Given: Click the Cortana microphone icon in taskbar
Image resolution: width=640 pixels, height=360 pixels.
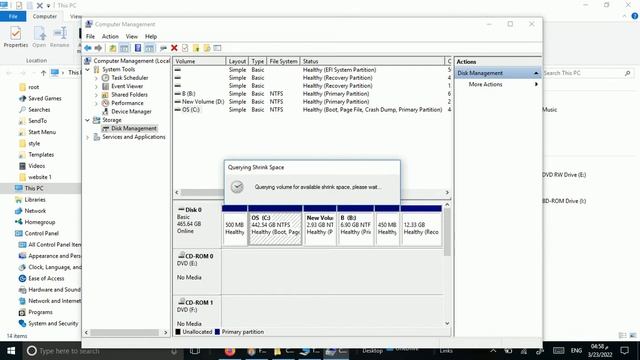Looking at the screenshot, I should point(174,351).
